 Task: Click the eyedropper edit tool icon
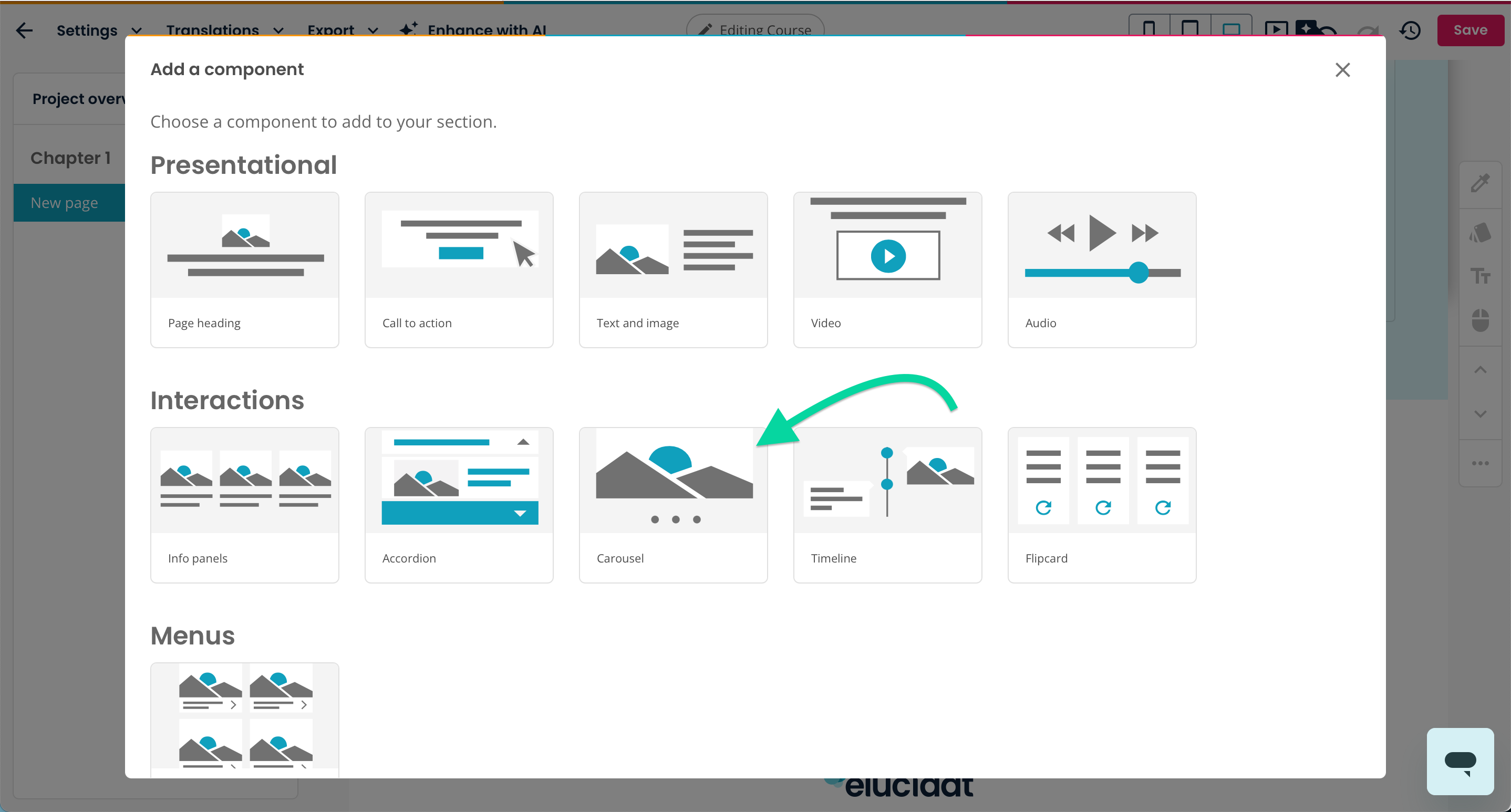pyautogui.click(x=1480, y=183)
